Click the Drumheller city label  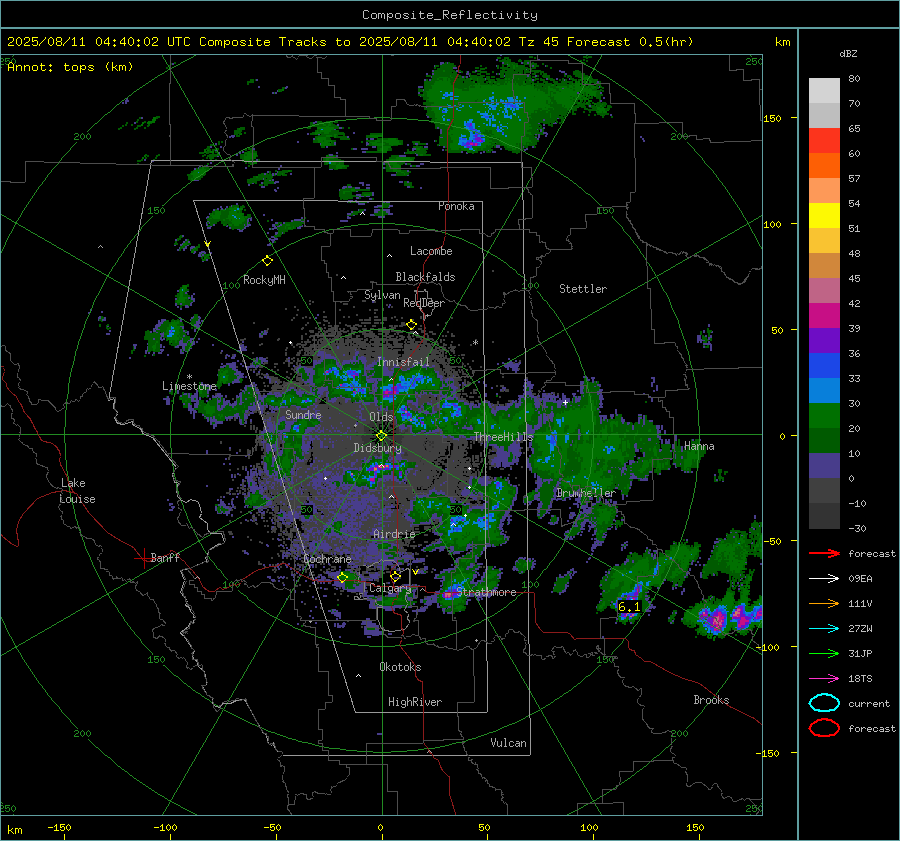(x=585, y=493)
